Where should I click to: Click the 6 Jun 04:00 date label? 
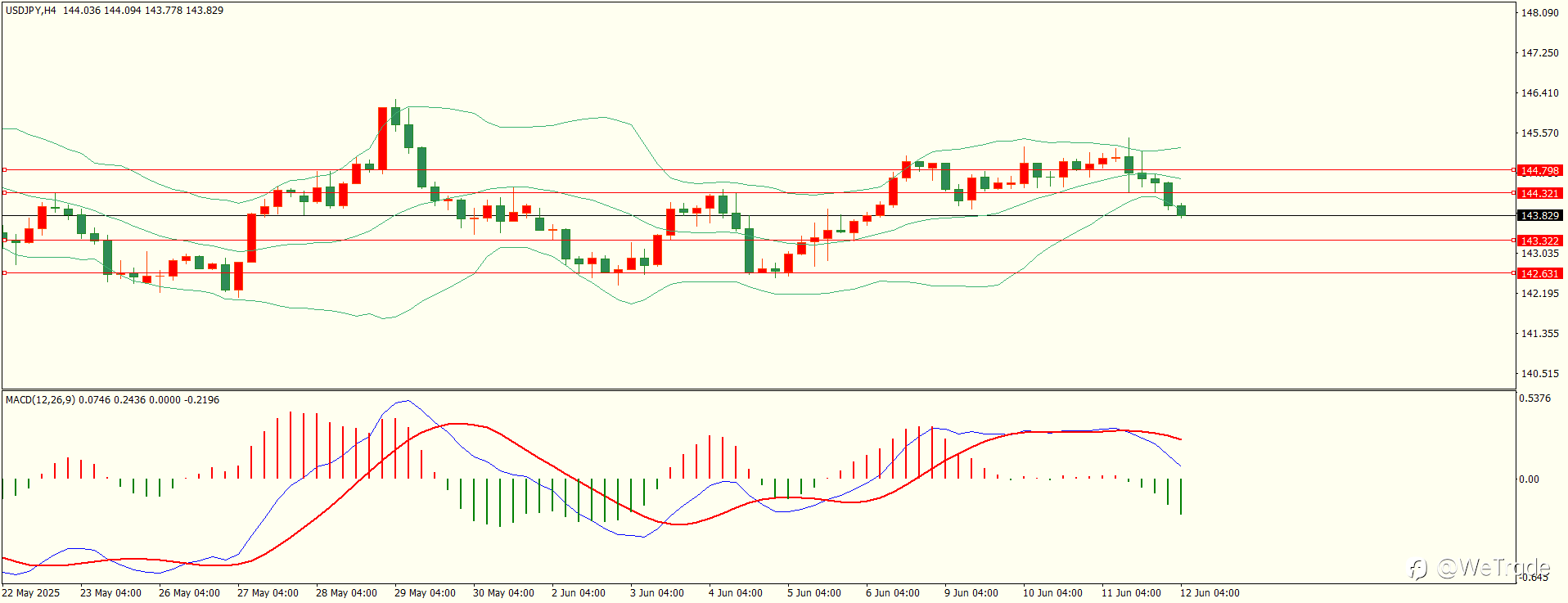893,593
